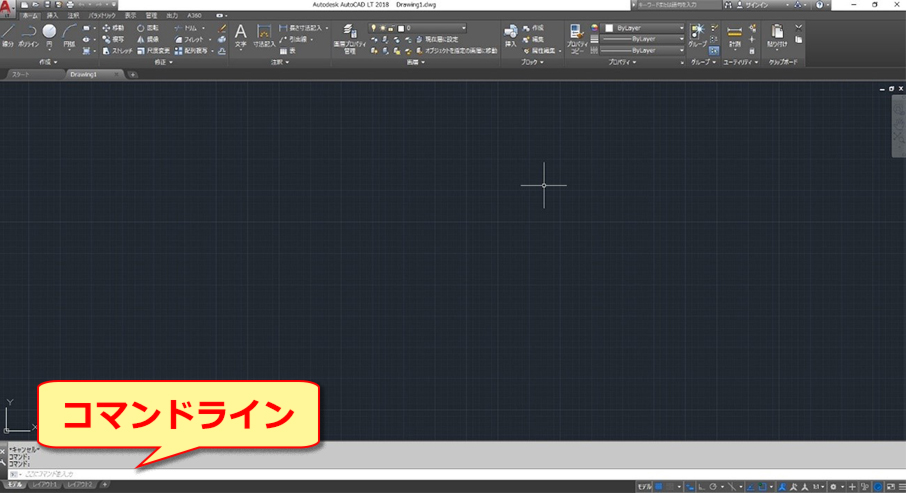The height and width of the screenshot is (493, 906).
Task: Click the command line input field
Action: pos(456,474)
